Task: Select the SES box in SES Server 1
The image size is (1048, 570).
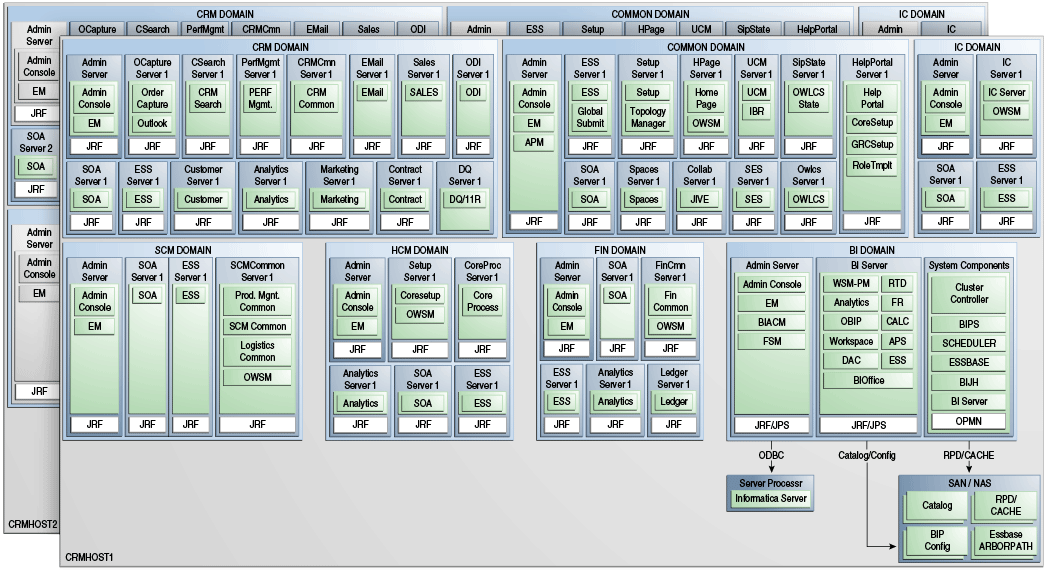Action: (x=753, y=199)
